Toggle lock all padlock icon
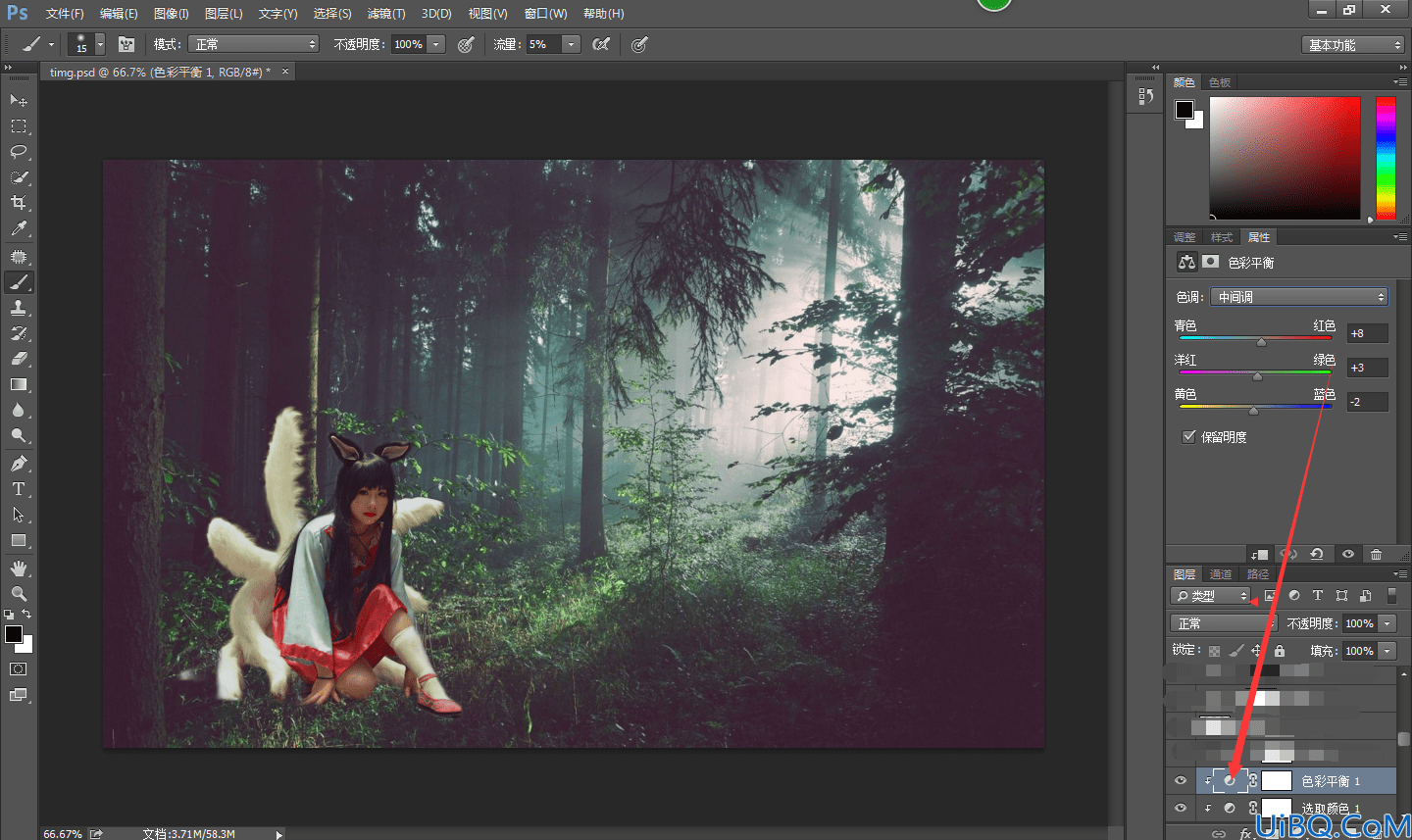The image size is (1412, 840). [1280, 651]
